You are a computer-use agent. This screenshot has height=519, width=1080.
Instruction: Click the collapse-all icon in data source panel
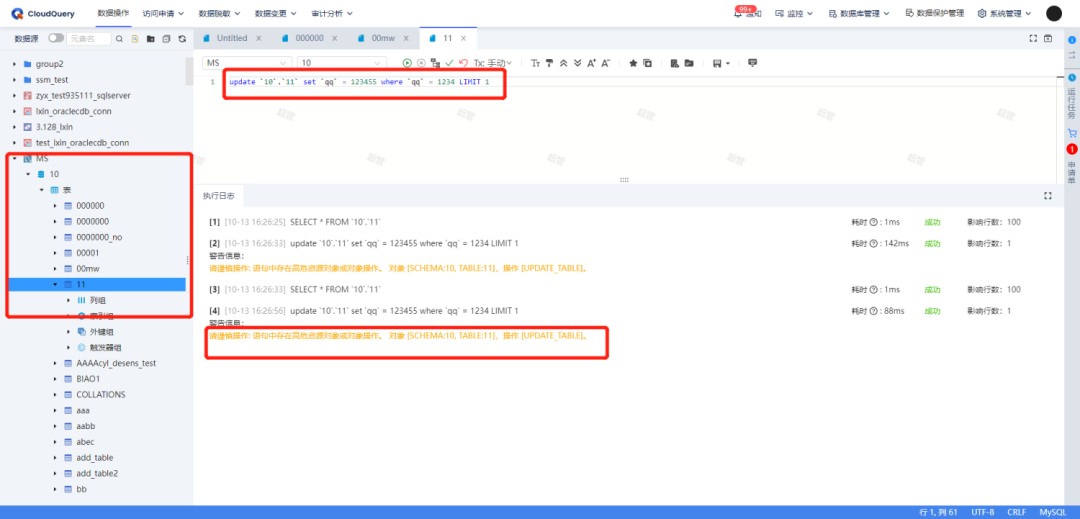tap(166, 39)
